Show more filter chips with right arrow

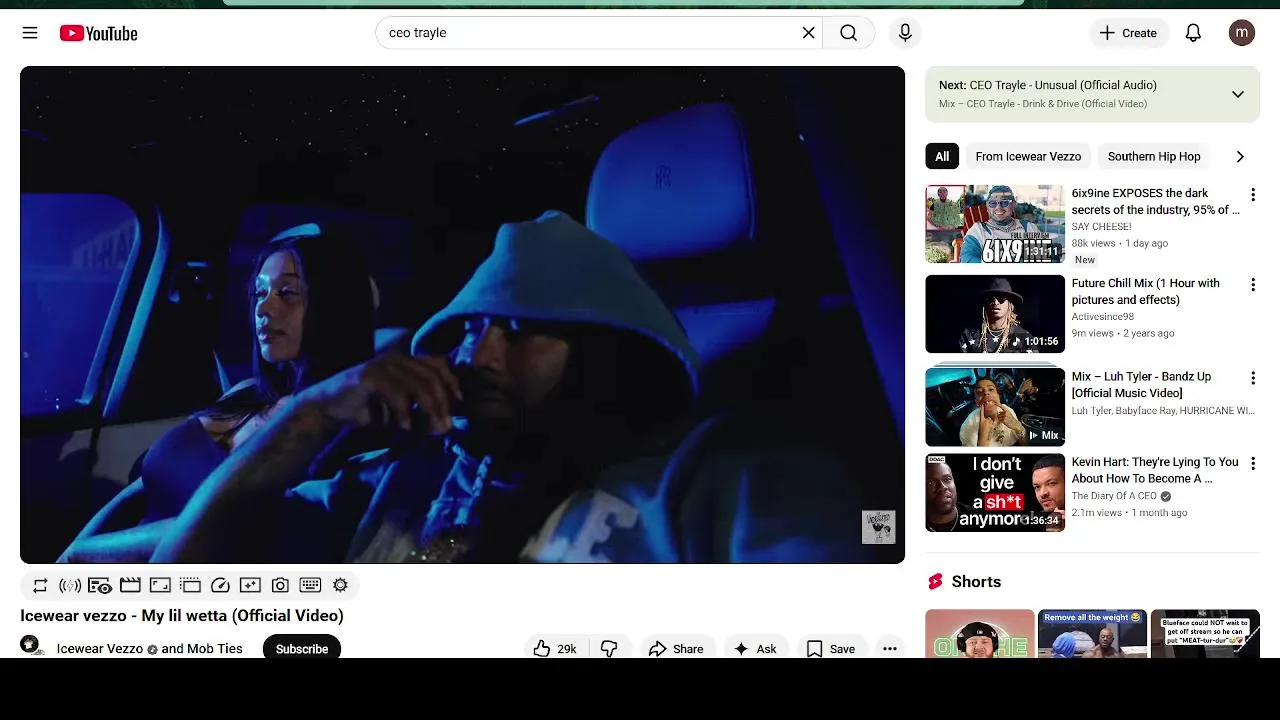1240,156
